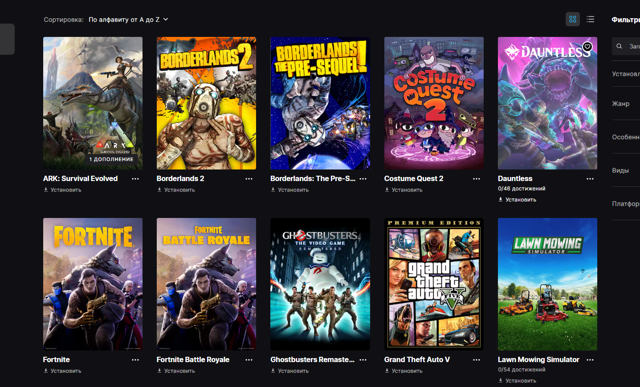Viewport: 640px width, 387px height.
Task: Open three-dot menu for Grand Theft Auto V
Action: (476, 360)
